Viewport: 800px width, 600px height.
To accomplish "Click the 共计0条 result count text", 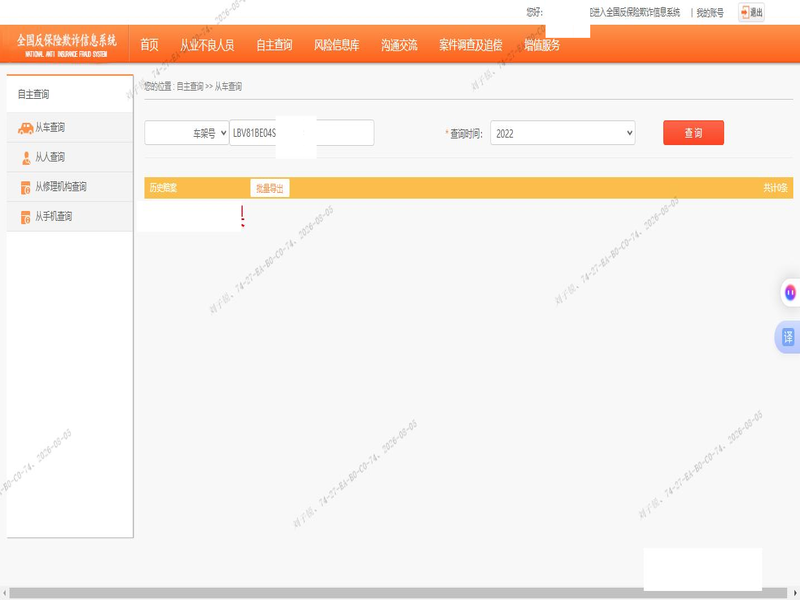I will 775,188.
